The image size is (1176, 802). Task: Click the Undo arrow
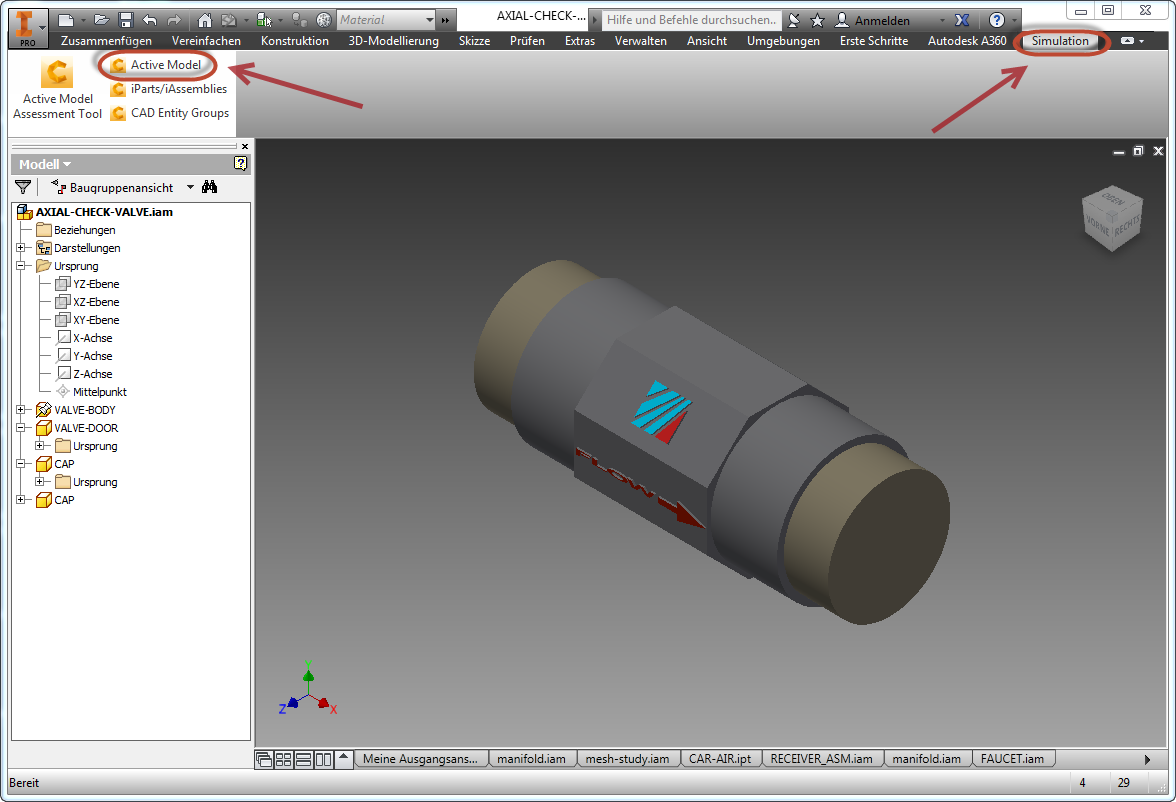click(x=150, y=20)
